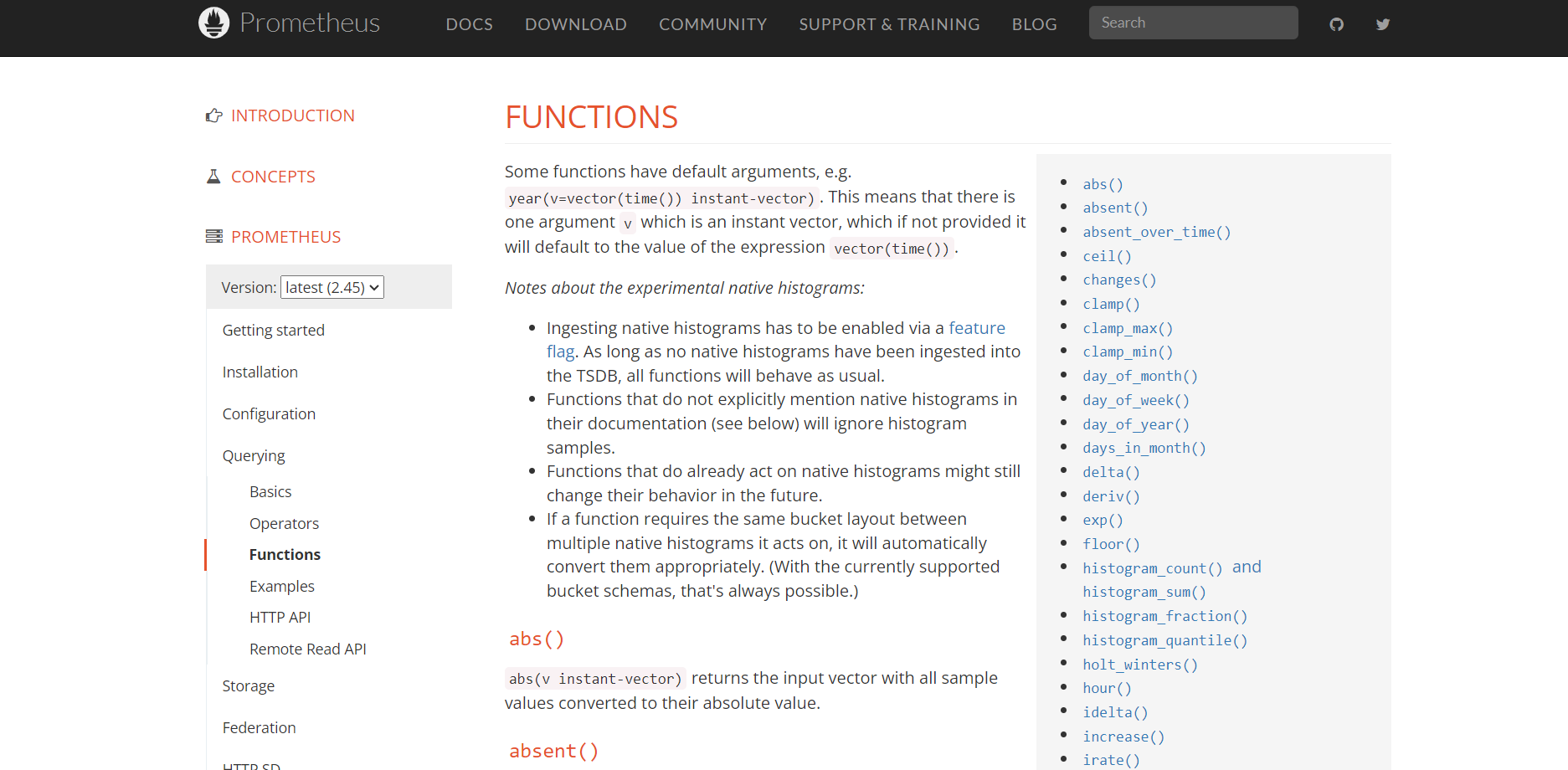The height and width of the screenshot is (770, 1568).
Task: Jump to histogram_sum() in contents
Action: tap(1144, 592)
